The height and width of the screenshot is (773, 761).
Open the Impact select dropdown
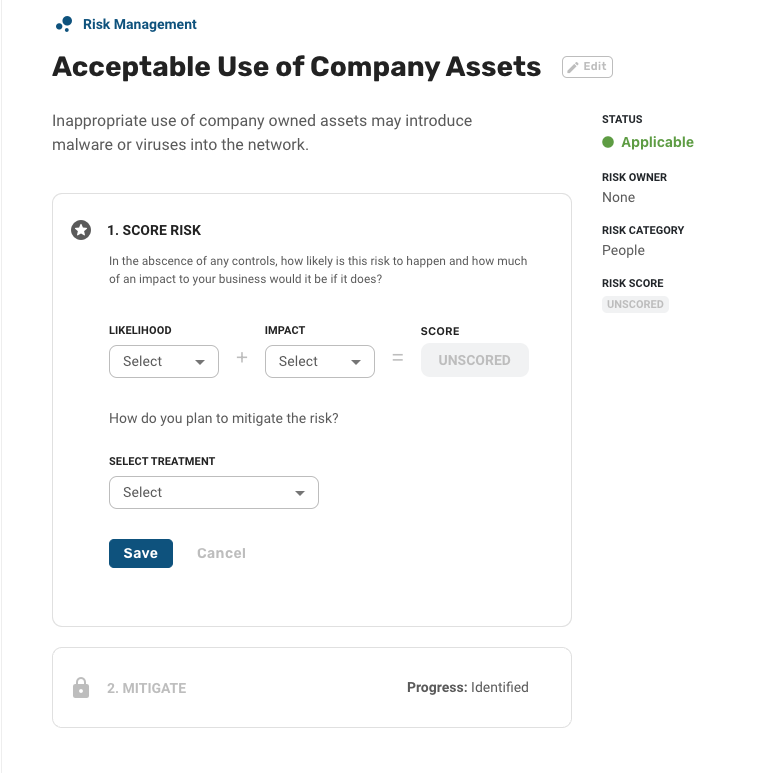click(320, 361)
